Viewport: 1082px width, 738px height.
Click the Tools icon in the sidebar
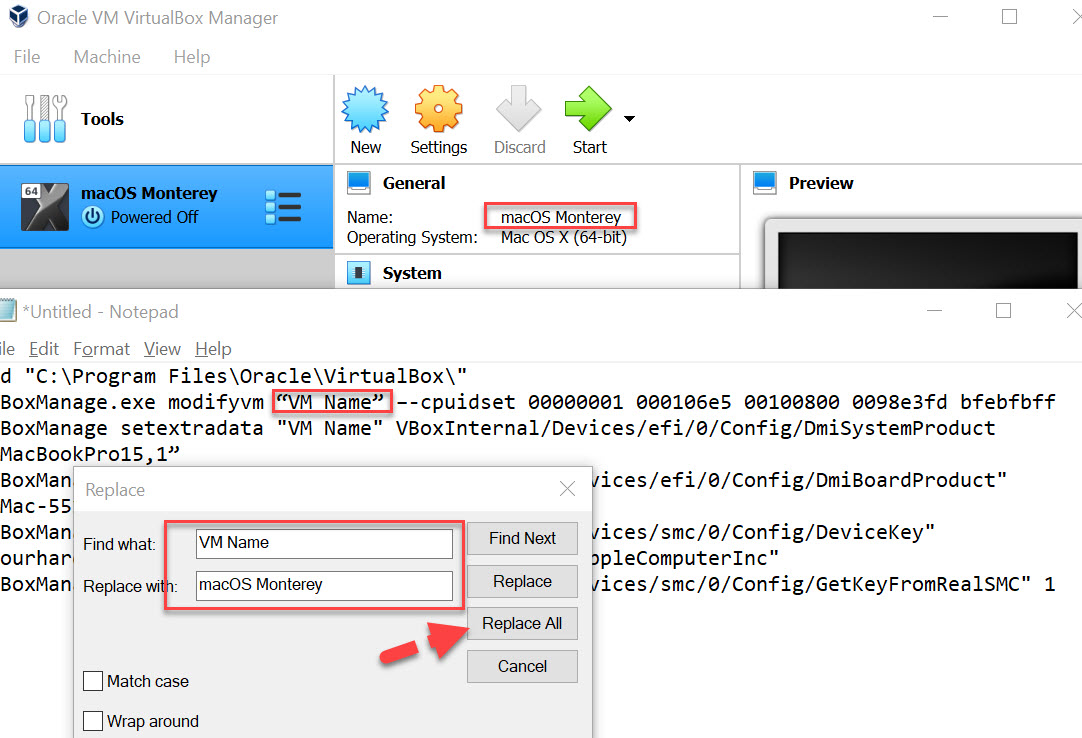click(x=45, y=119)
